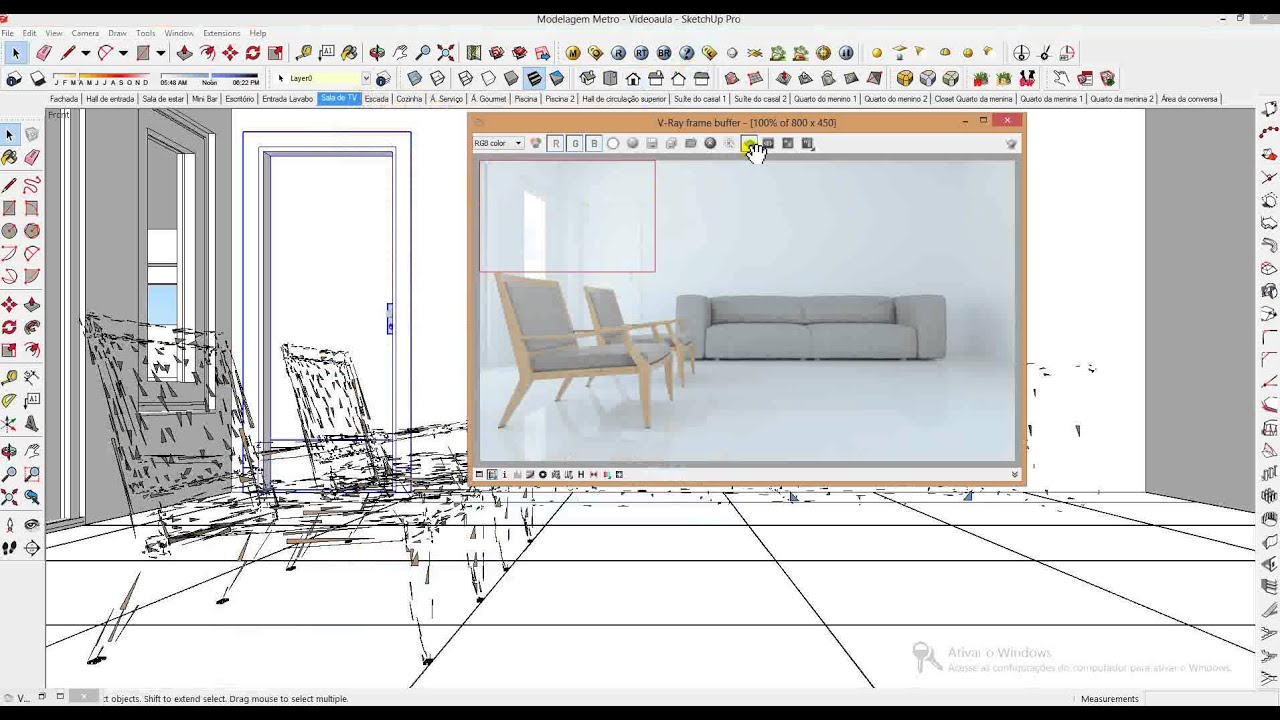Select the arrow Select tool in the top toolbar

pyautogui.click(x=15, y=53)
